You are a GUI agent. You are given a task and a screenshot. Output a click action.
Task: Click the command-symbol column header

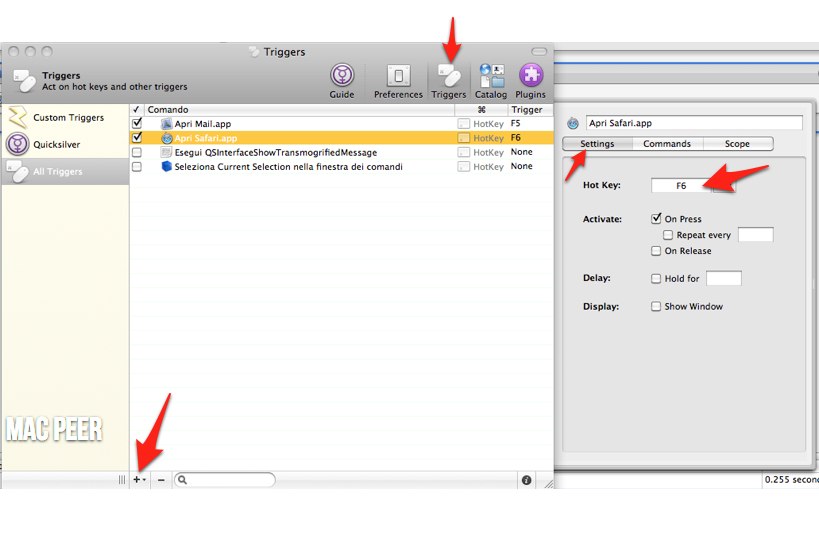[482, 110]
